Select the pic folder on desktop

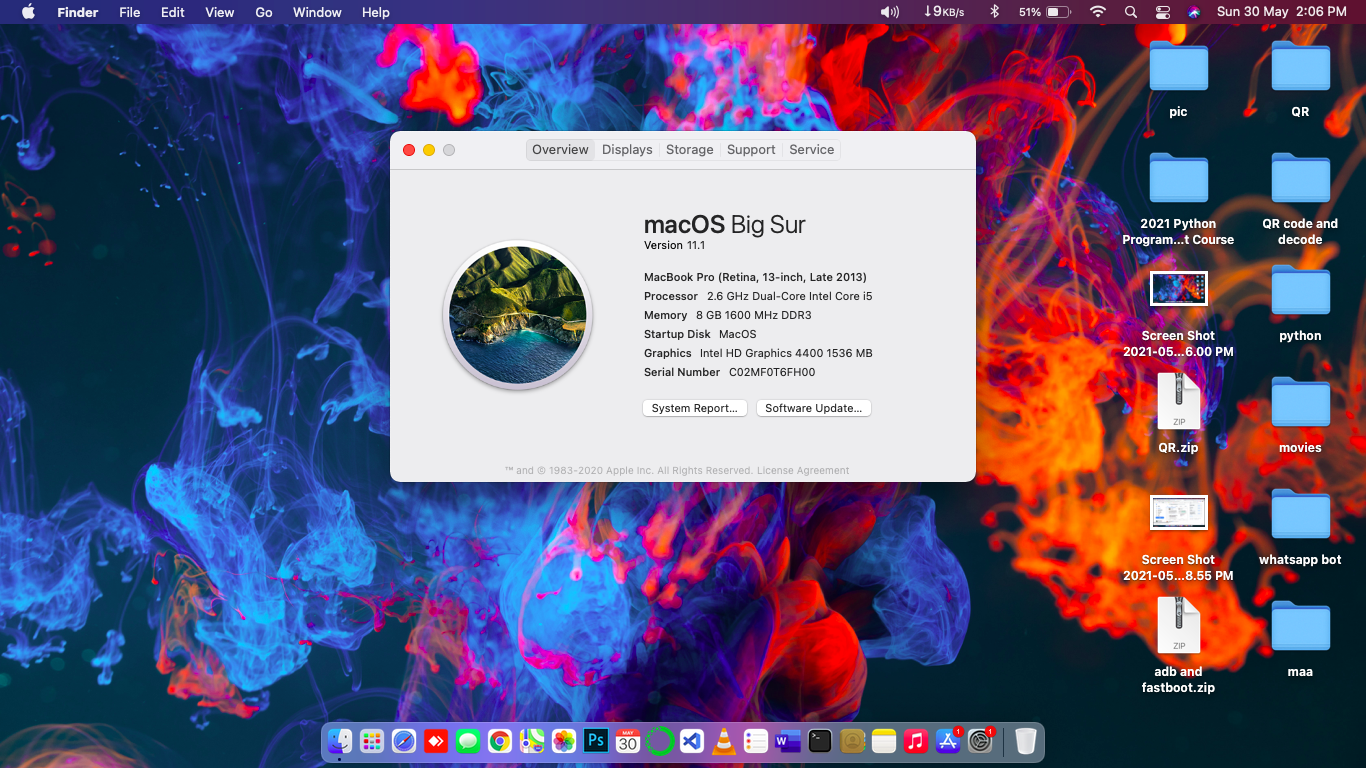1178,66
